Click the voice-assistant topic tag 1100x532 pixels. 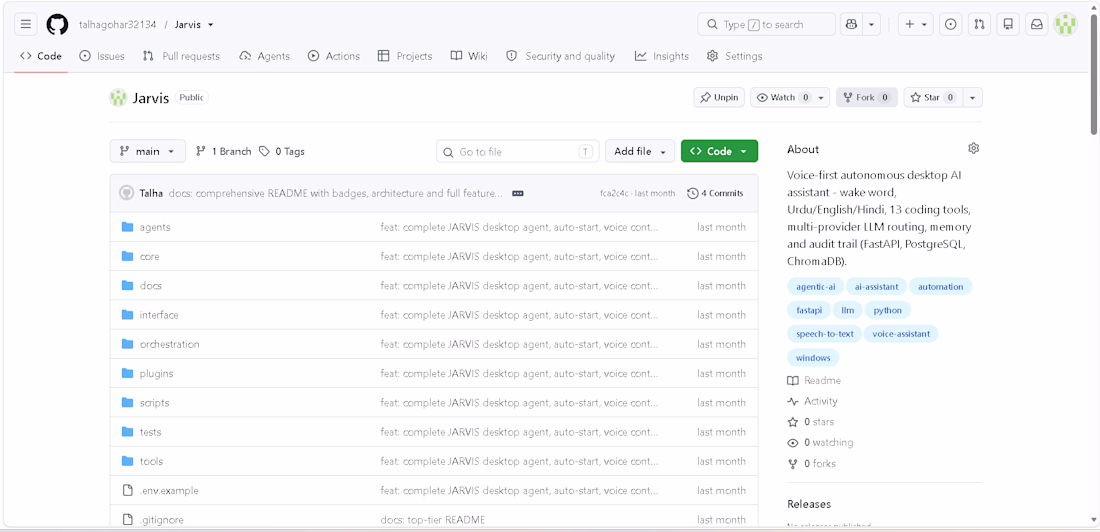901,333
